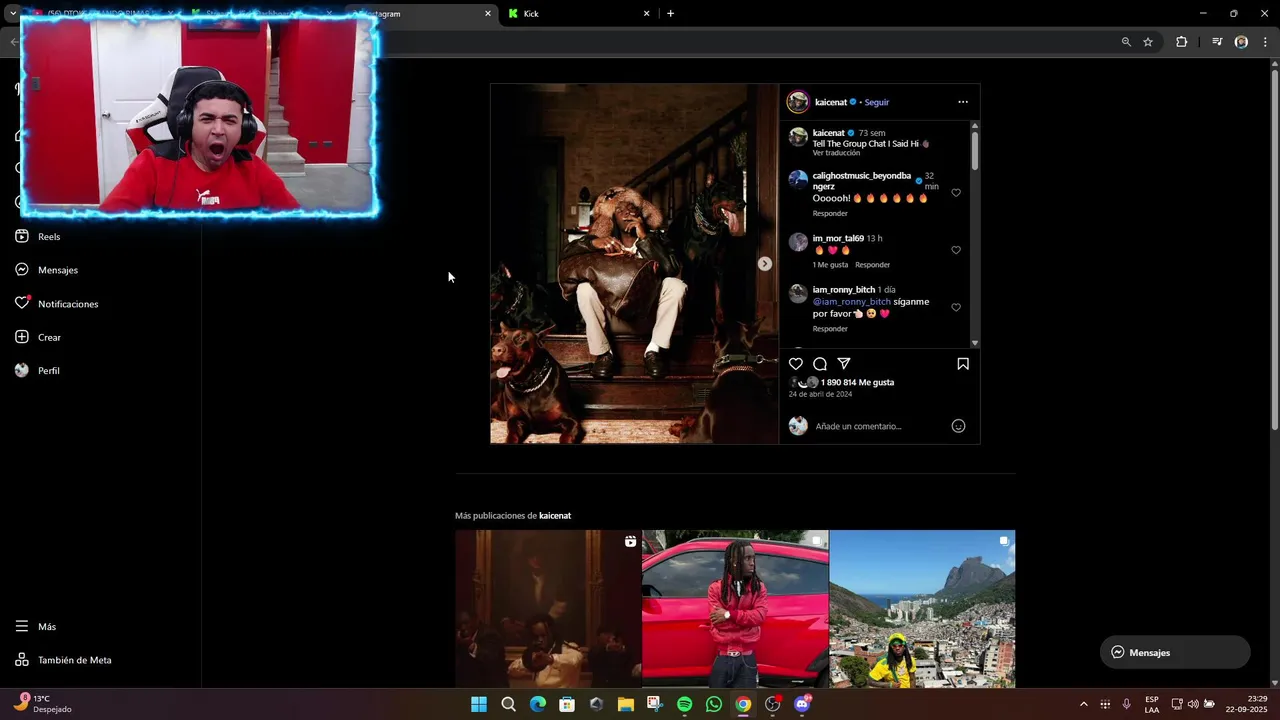Focus the Añade un comentario field
The image size is (1280, 720).
click(858, 426)
